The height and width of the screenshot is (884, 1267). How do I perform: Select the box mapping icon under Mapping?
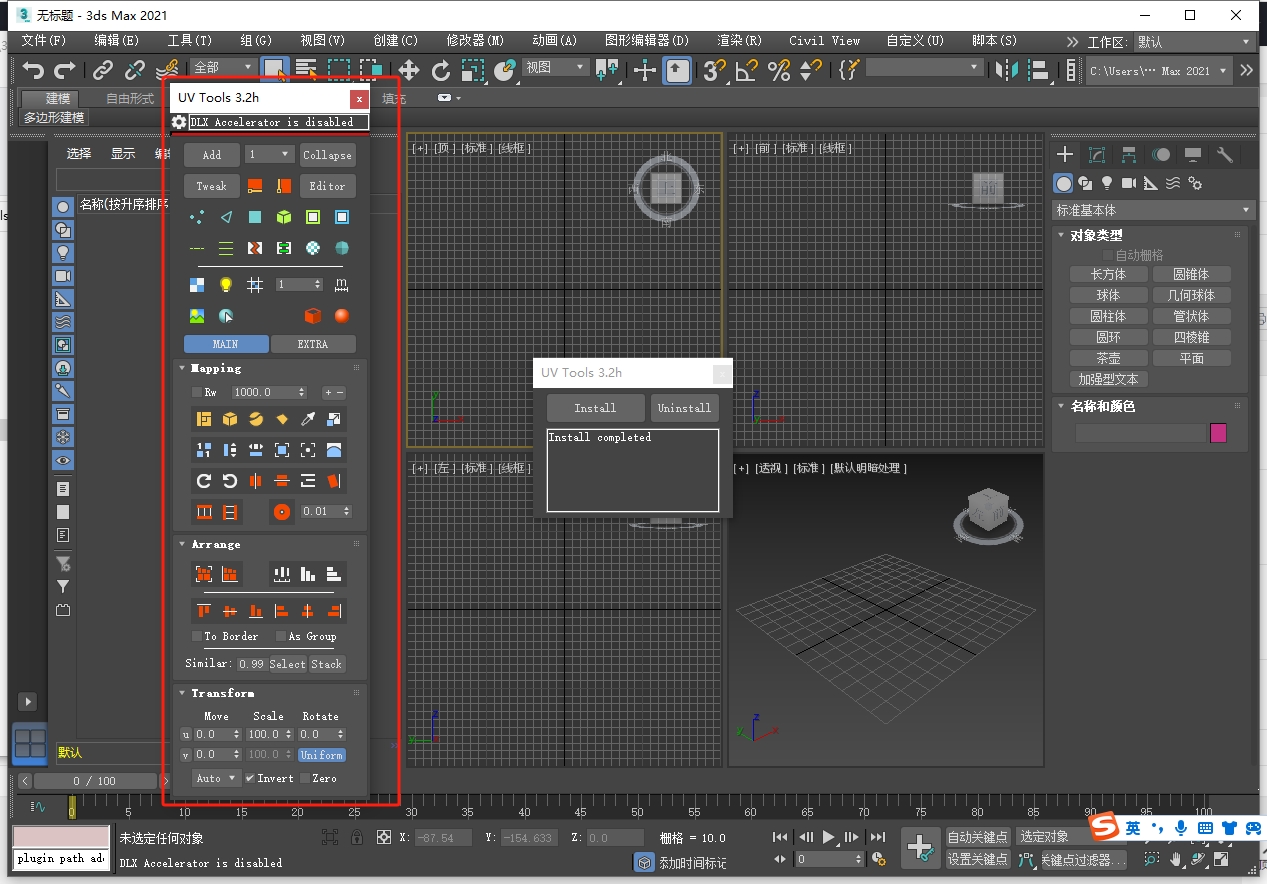tap(230, 419)
